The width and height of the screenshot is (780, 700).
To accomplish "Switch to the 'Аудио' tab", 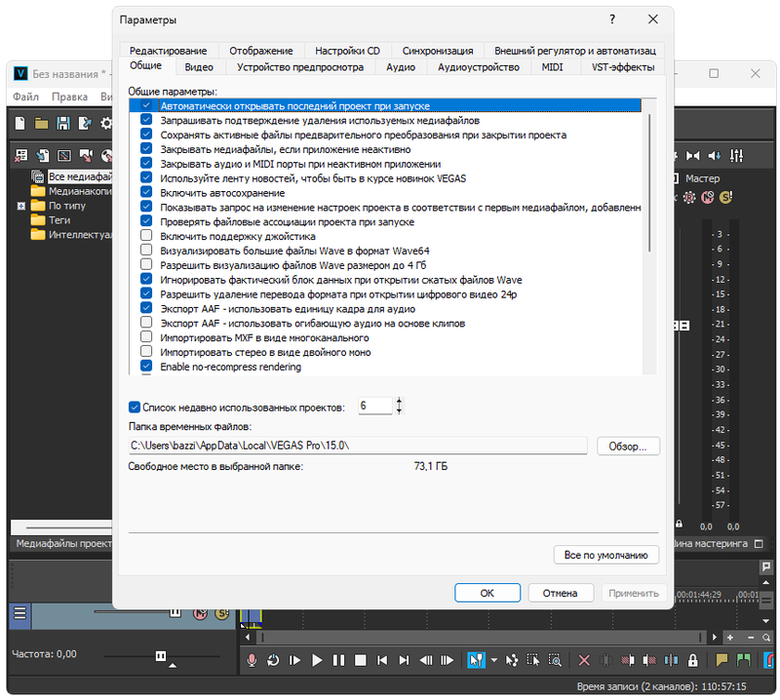I will click(401, 67).
